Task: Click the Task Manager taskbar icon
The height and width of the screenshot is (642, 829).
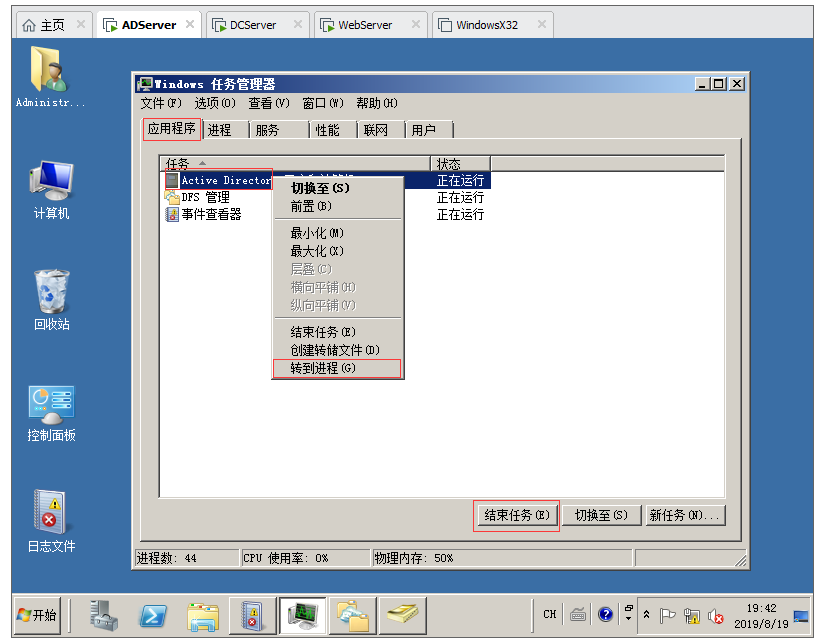Action: point(301,615)
